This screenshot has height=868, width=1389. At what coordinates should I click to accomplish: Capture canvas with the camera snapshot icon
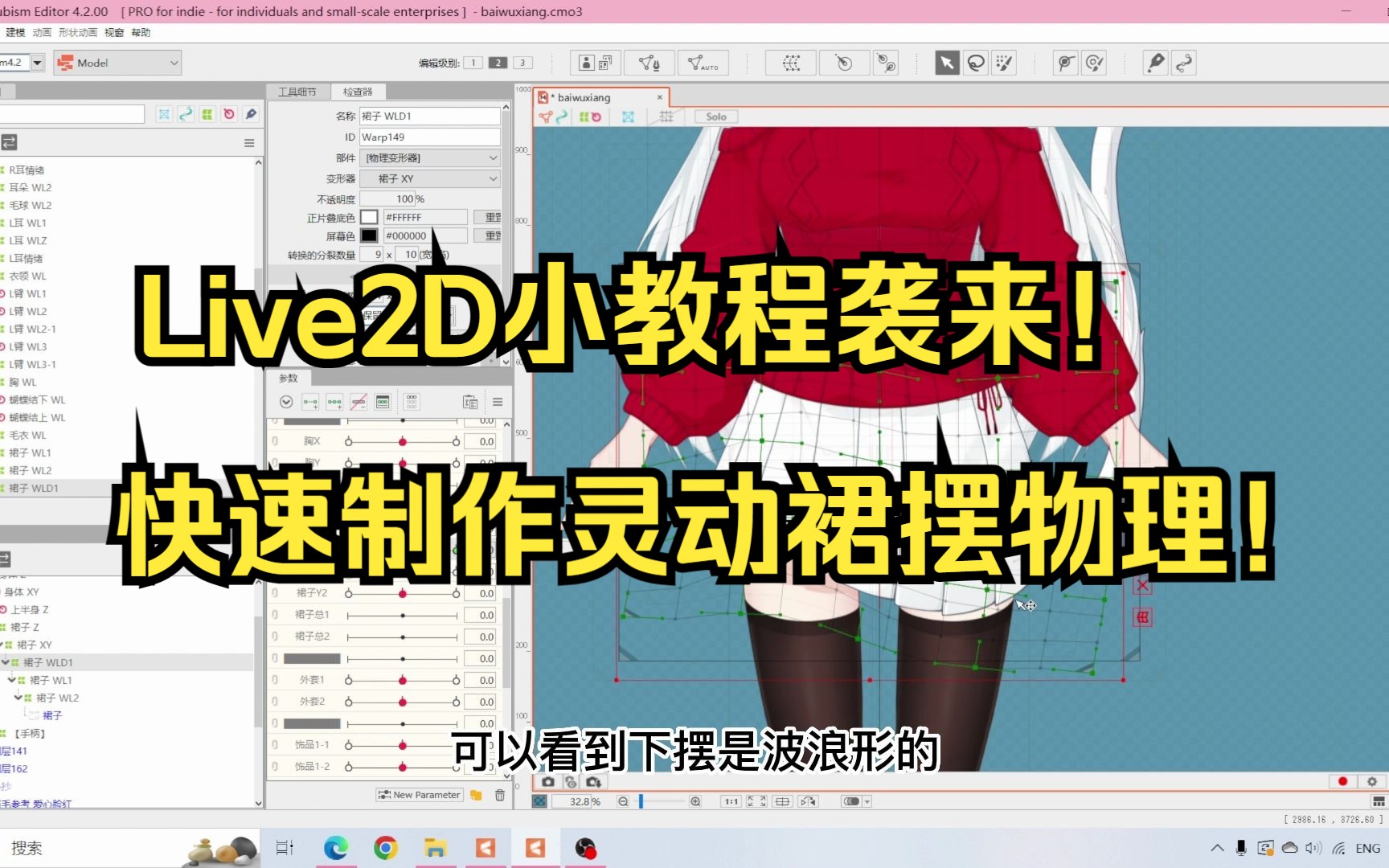coord(548,781)
